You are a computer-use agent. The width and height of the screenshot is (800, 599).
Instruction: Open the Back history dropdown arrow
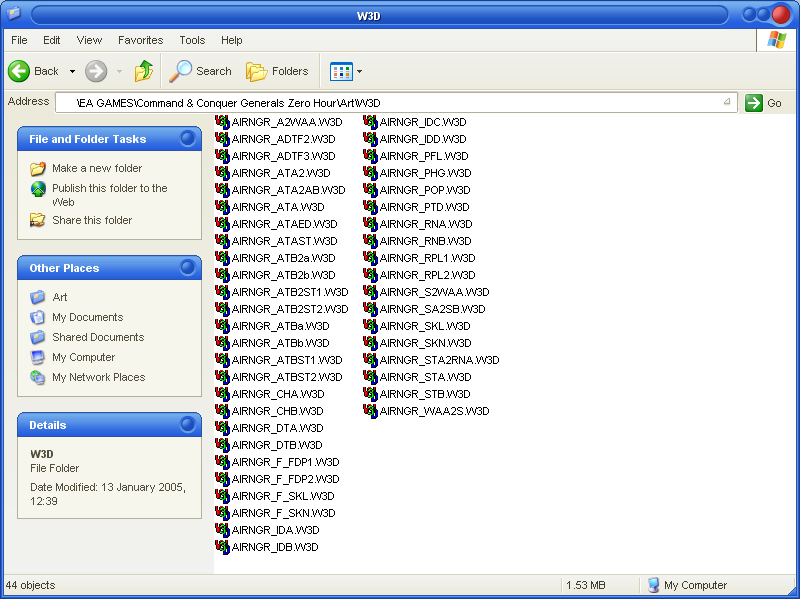pyautogui.click(x=72, y=71)
